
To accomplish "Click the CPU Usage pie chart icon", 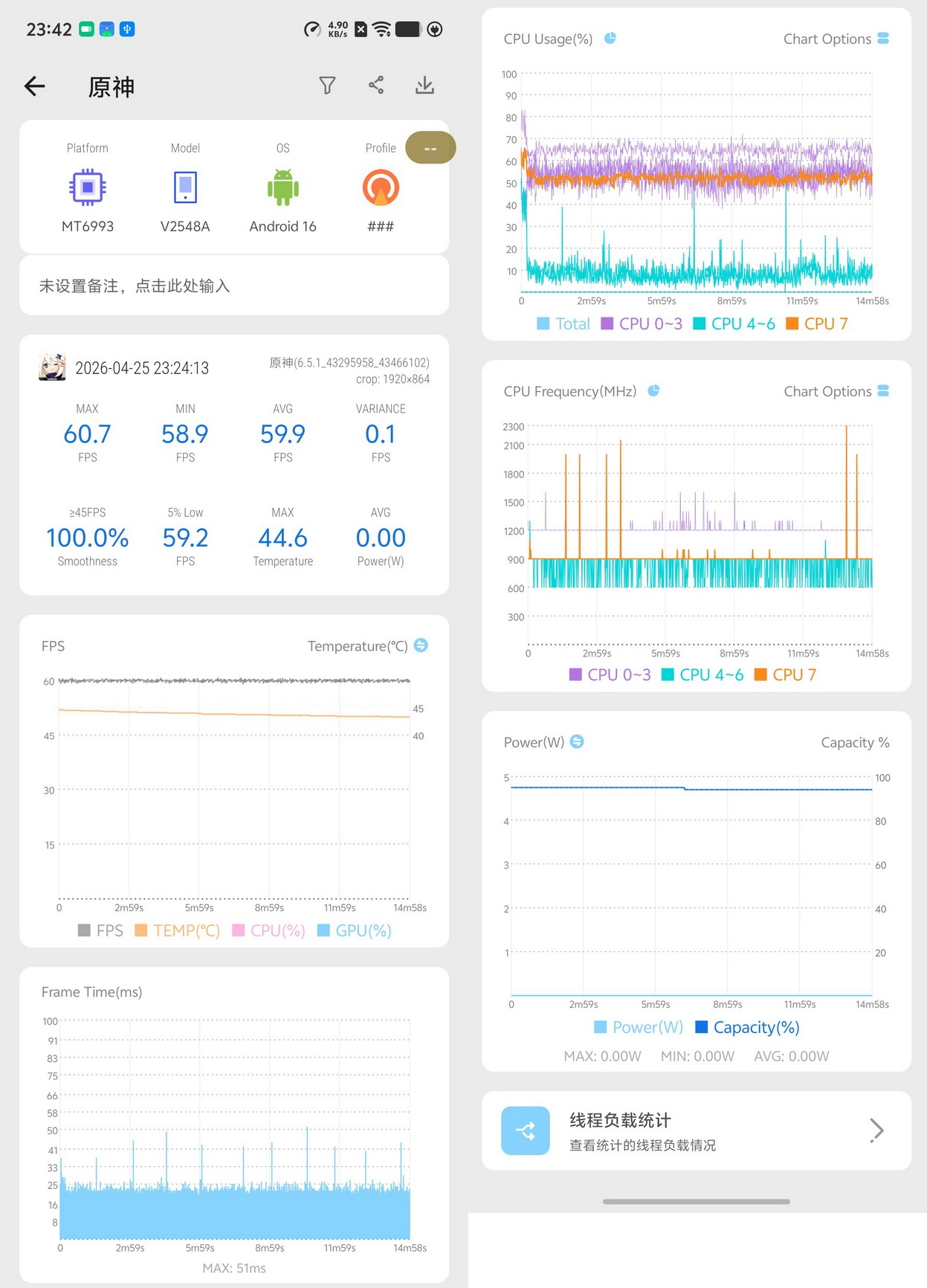I will [x=610, y=38].
